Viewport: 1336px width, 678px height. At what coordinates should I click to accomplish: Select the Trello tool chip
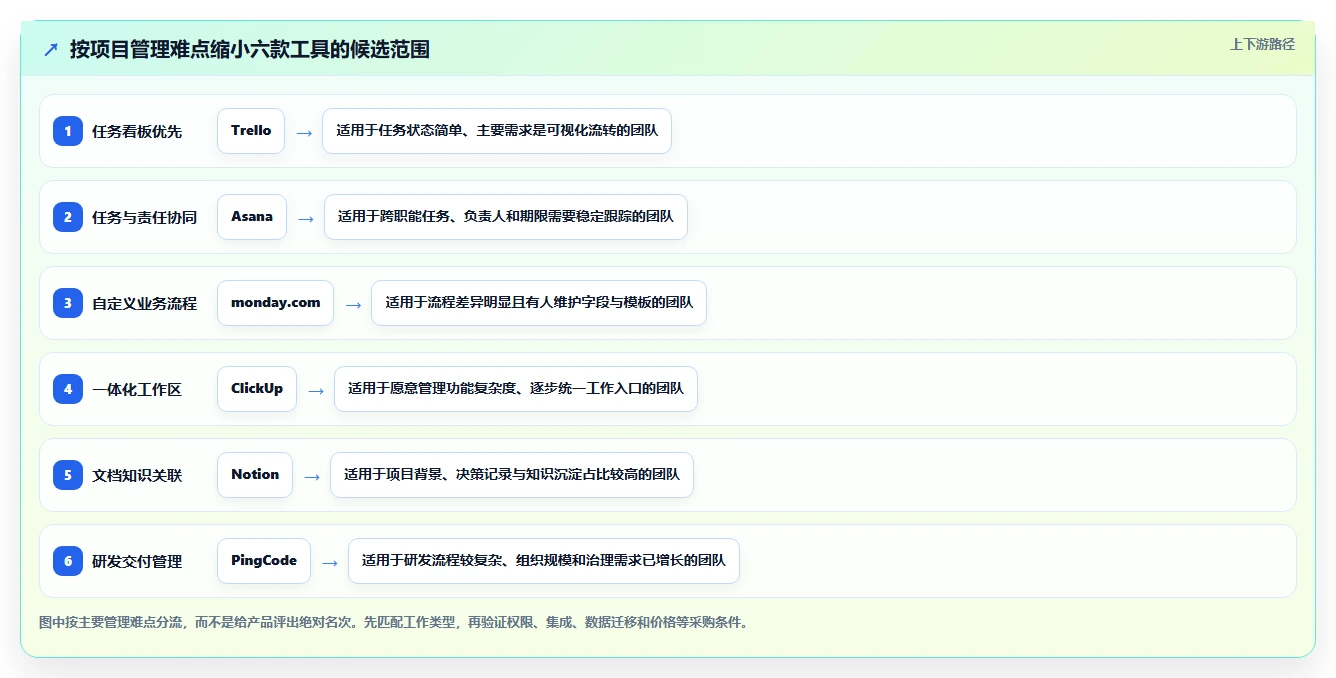pos(251,131)
